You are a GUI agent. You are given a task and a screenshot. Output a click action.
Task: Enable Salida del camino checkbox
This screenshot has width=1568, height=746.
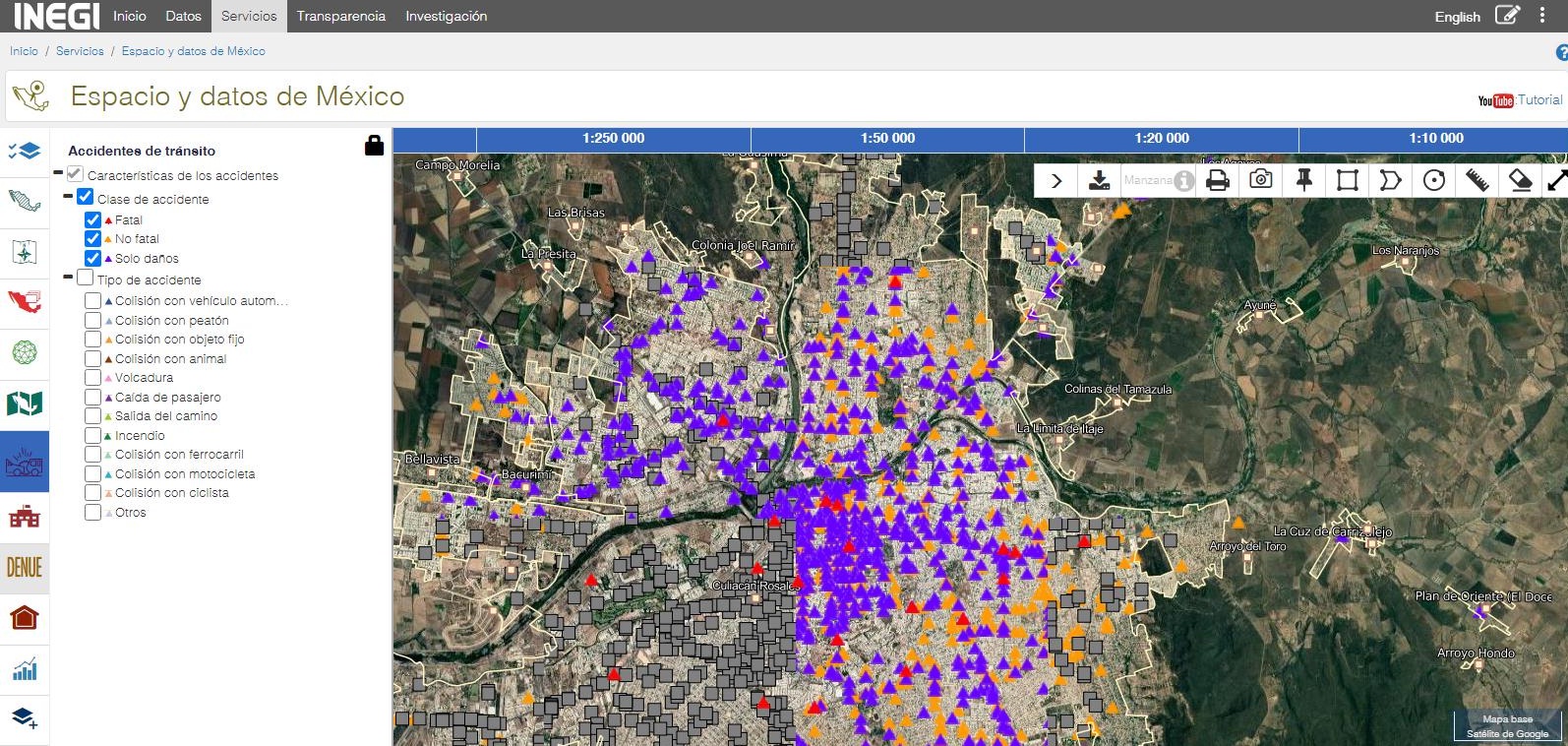(92, 415)
